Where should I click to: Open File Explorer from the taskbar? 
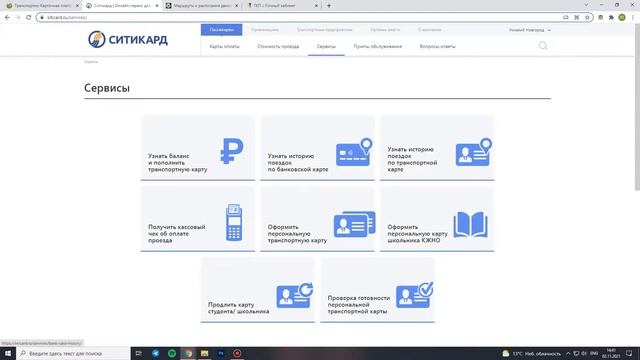[x=204, y=353]
